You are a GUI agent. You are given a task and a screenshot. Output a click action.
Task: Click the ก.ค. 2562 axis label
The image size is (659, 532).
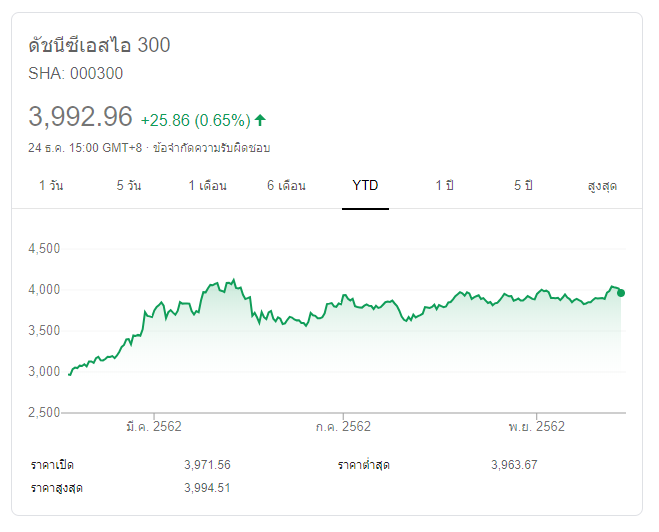343,426
